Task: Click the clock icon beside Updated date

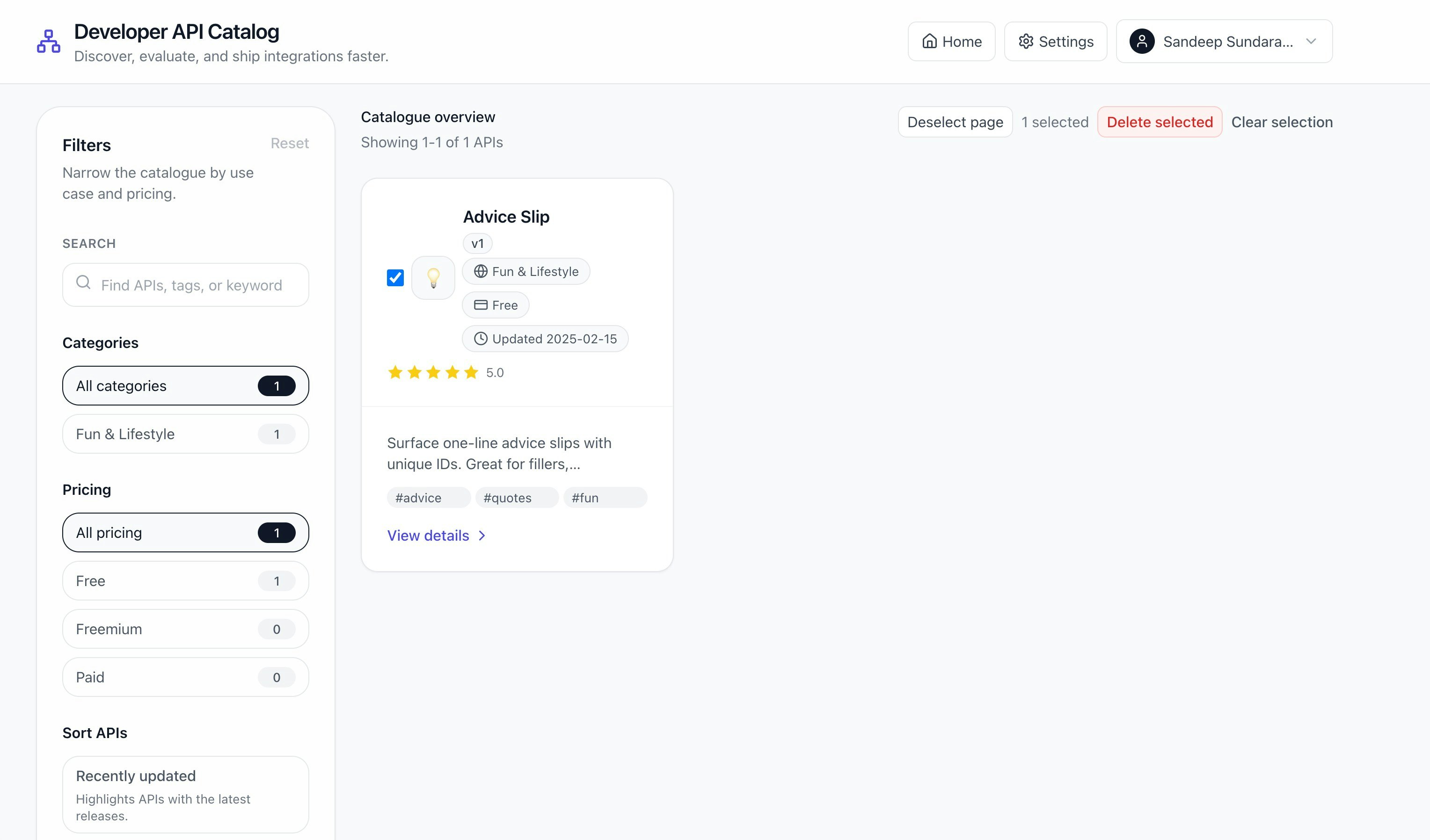Action: [481, 339]
